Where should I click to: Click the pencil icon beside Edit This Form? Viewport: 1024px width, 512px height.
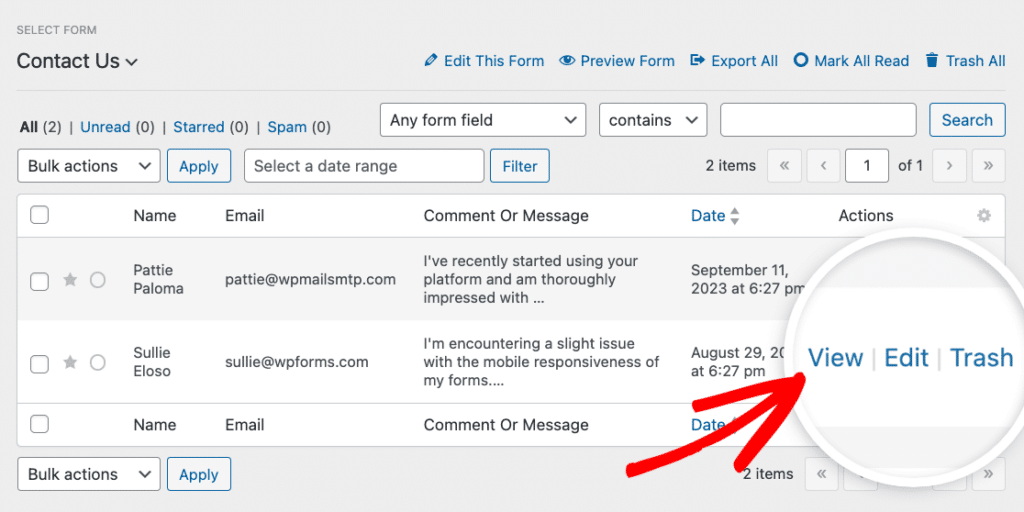pos(430,61)
